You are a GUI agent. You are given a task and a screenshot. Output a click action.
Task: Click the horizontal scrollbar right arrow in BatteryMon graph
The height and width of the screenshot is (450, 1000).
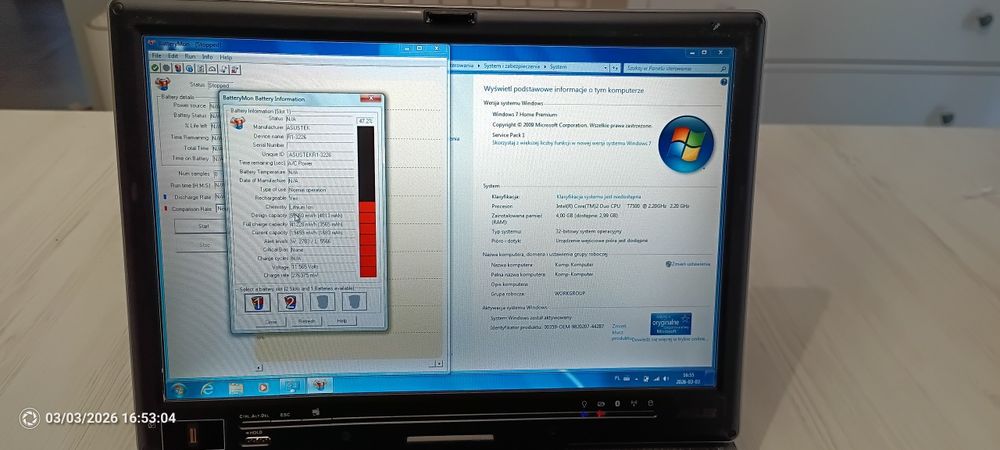pos(439,364)
